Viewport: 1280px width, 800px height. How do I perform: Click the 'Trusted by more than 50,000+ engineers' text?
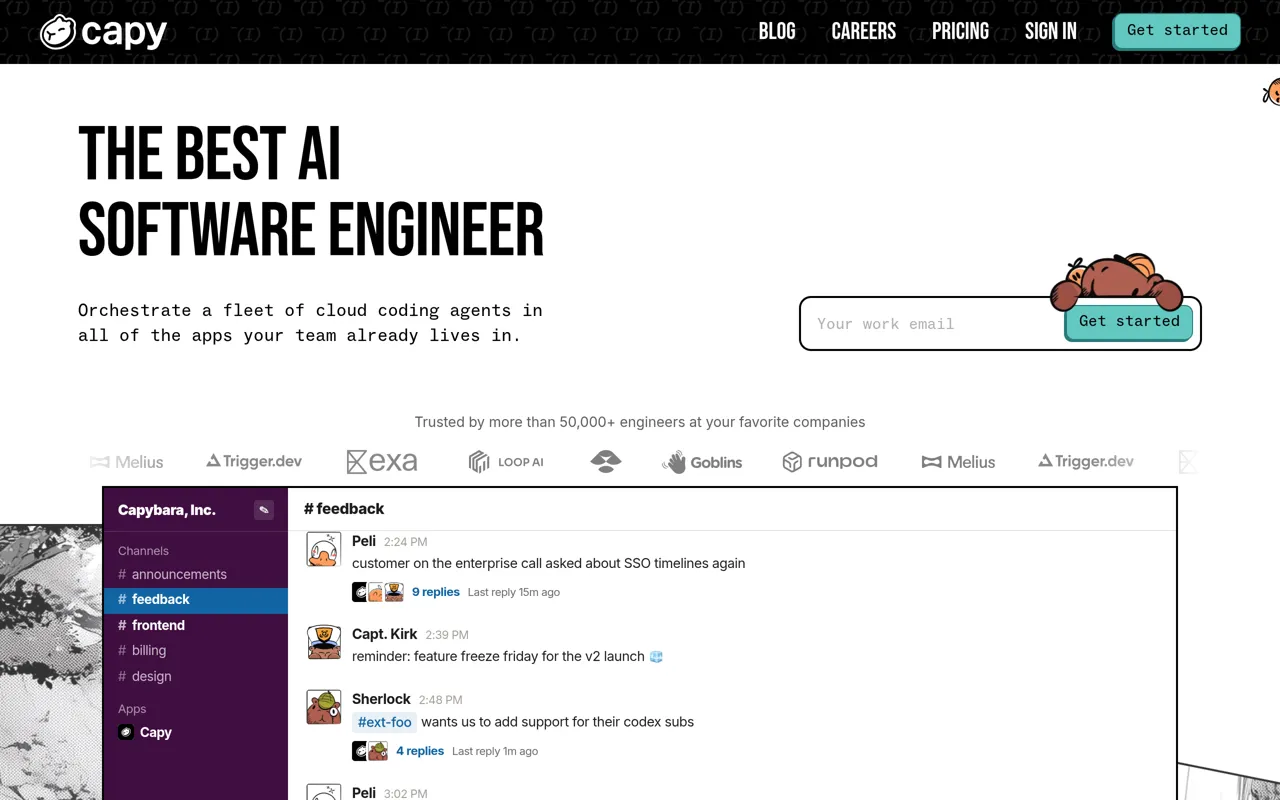(x=640, y=422)
